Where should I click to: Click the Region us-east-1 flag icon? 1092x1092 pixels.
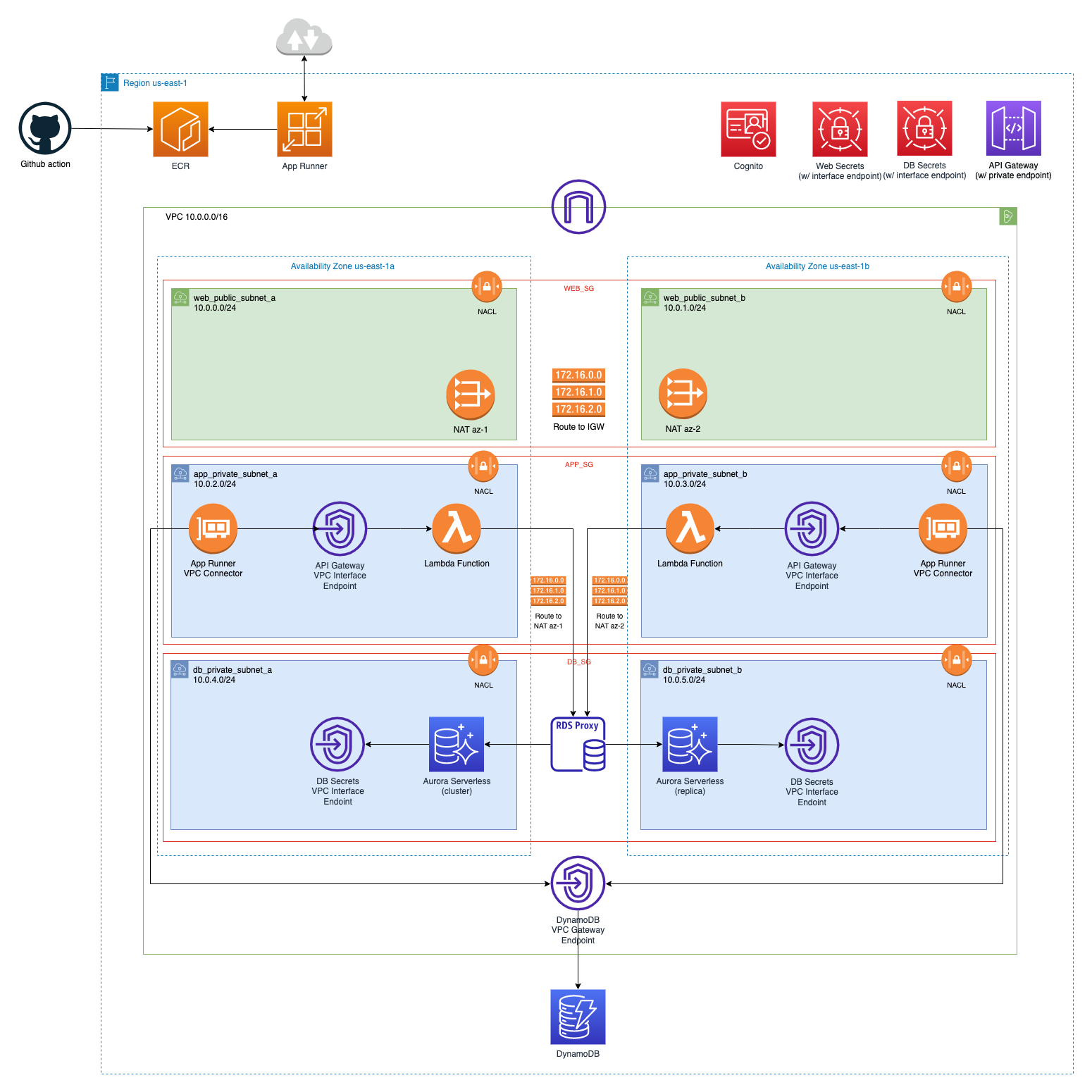coord(110,82)
